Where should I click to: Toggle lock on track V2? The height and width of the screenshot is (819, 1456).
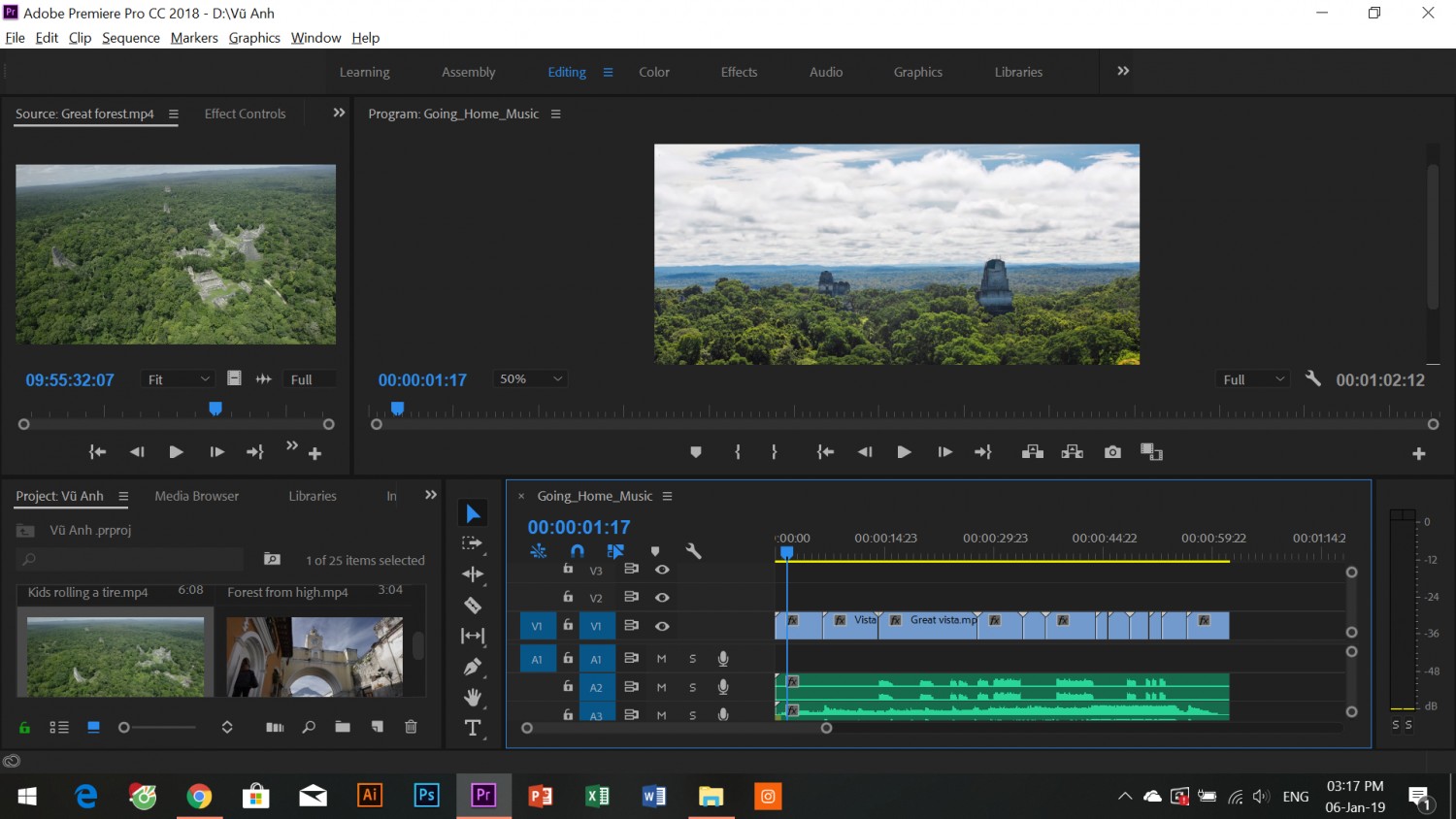coord(568,597)
